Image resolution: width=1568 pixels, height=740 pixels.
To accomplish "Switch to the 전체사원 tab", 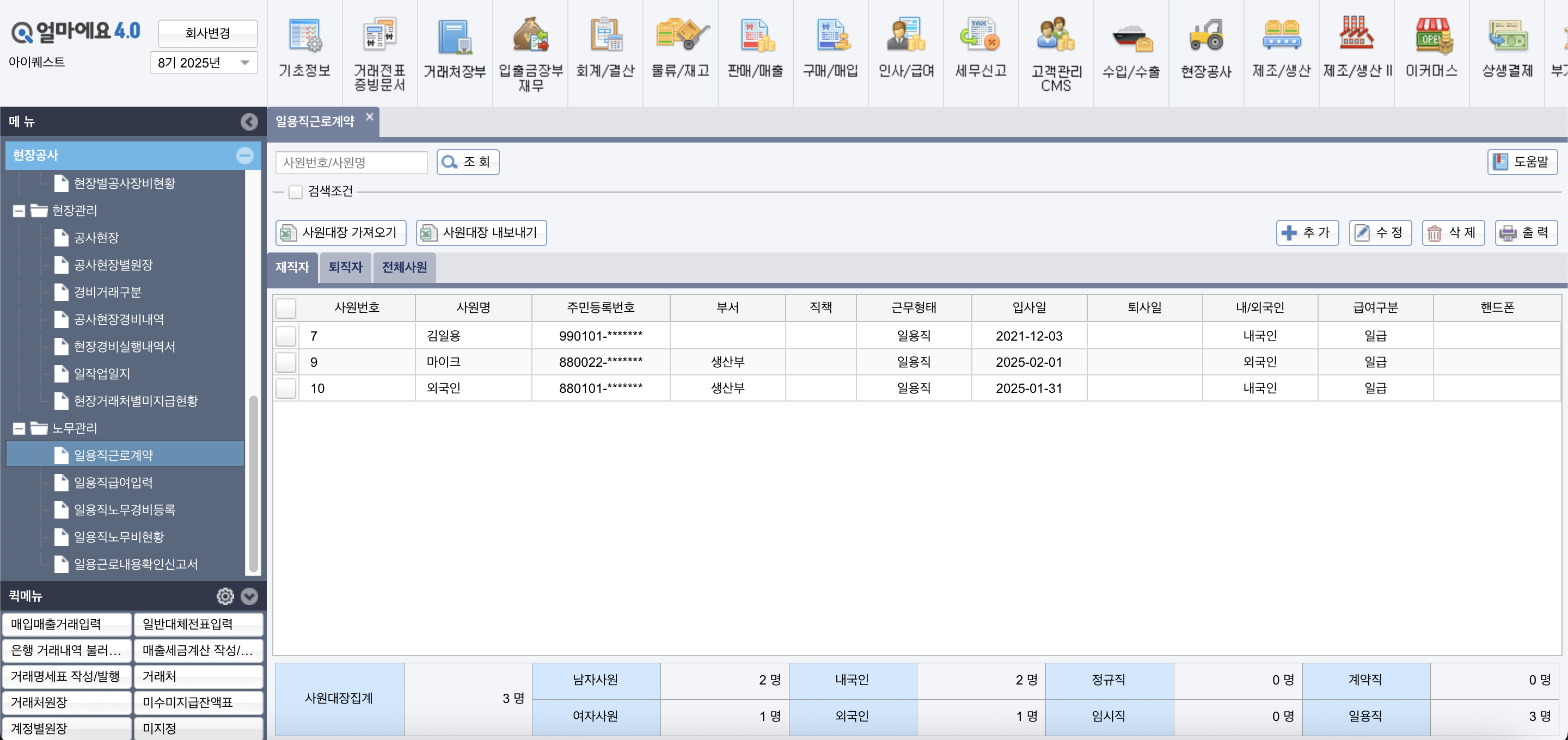I will 403,267.
